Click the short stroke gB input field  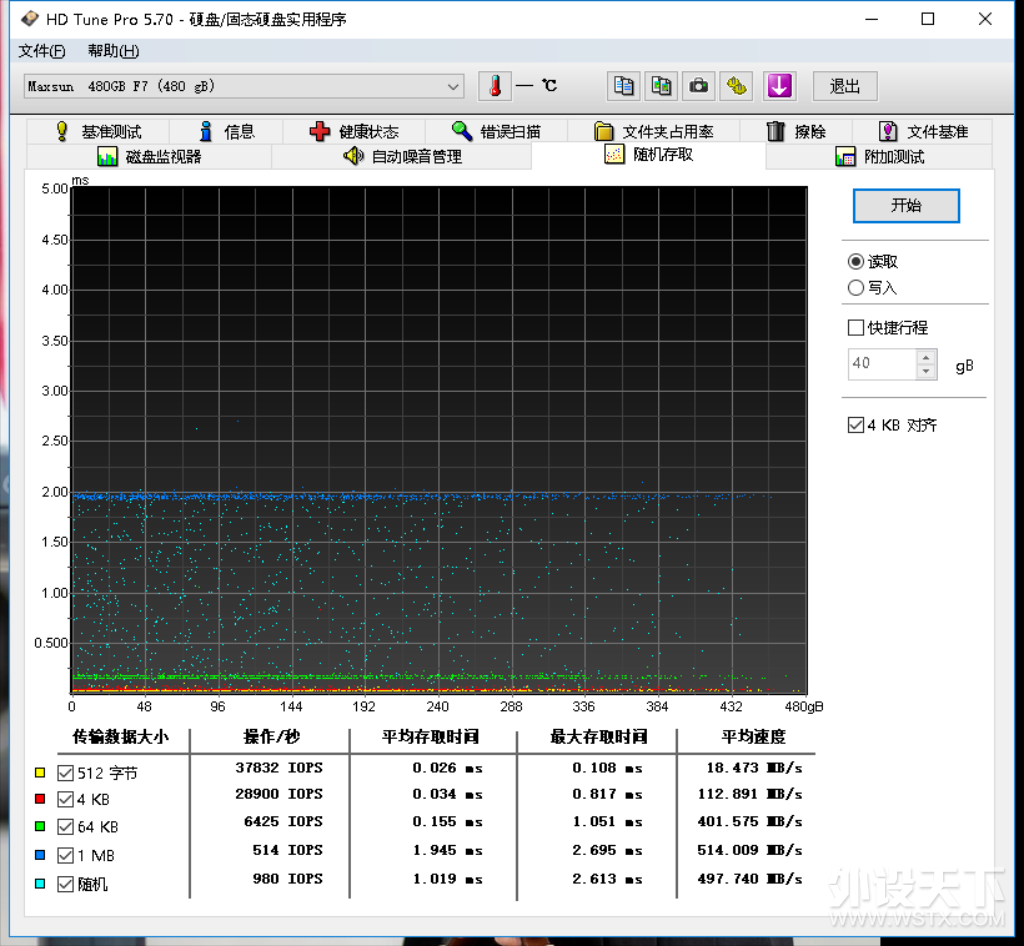(882, 364)
